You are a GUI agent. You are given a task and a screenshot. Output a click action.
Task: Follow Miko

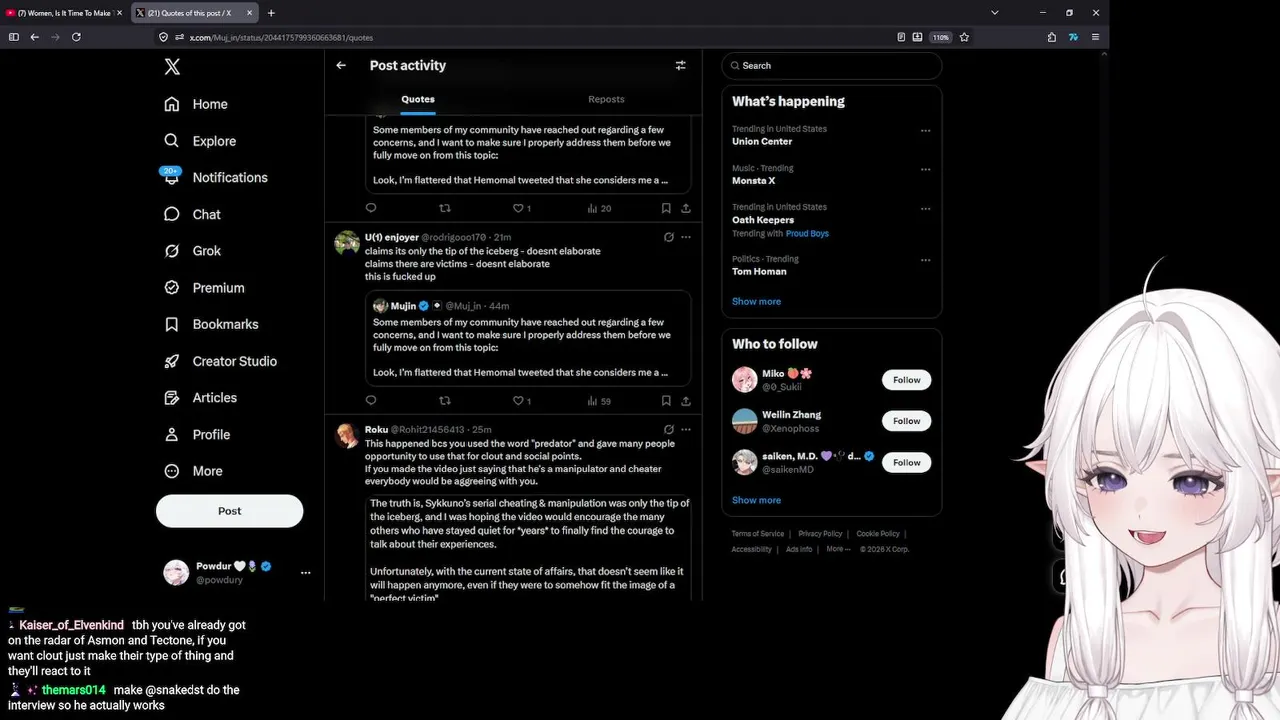click(907, 380)
